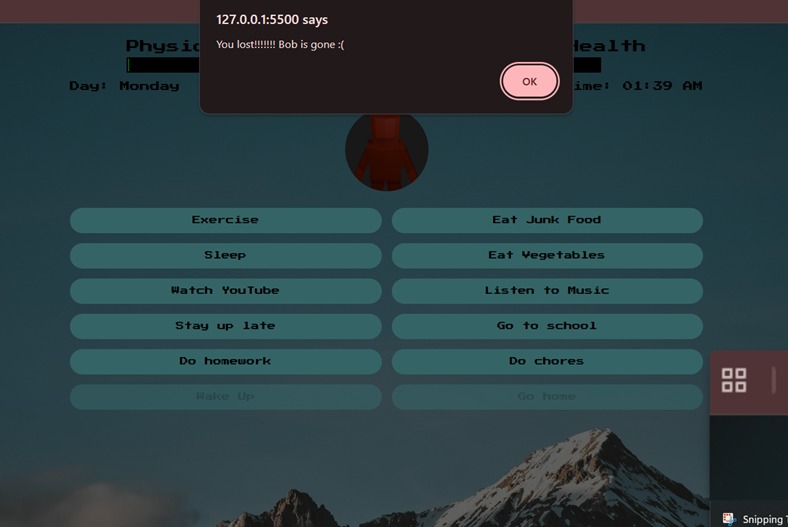The height and width of the screenshot is (527, 788).
Task: Click the right-side Health progress bar
Action: click(x=587, y=65)
